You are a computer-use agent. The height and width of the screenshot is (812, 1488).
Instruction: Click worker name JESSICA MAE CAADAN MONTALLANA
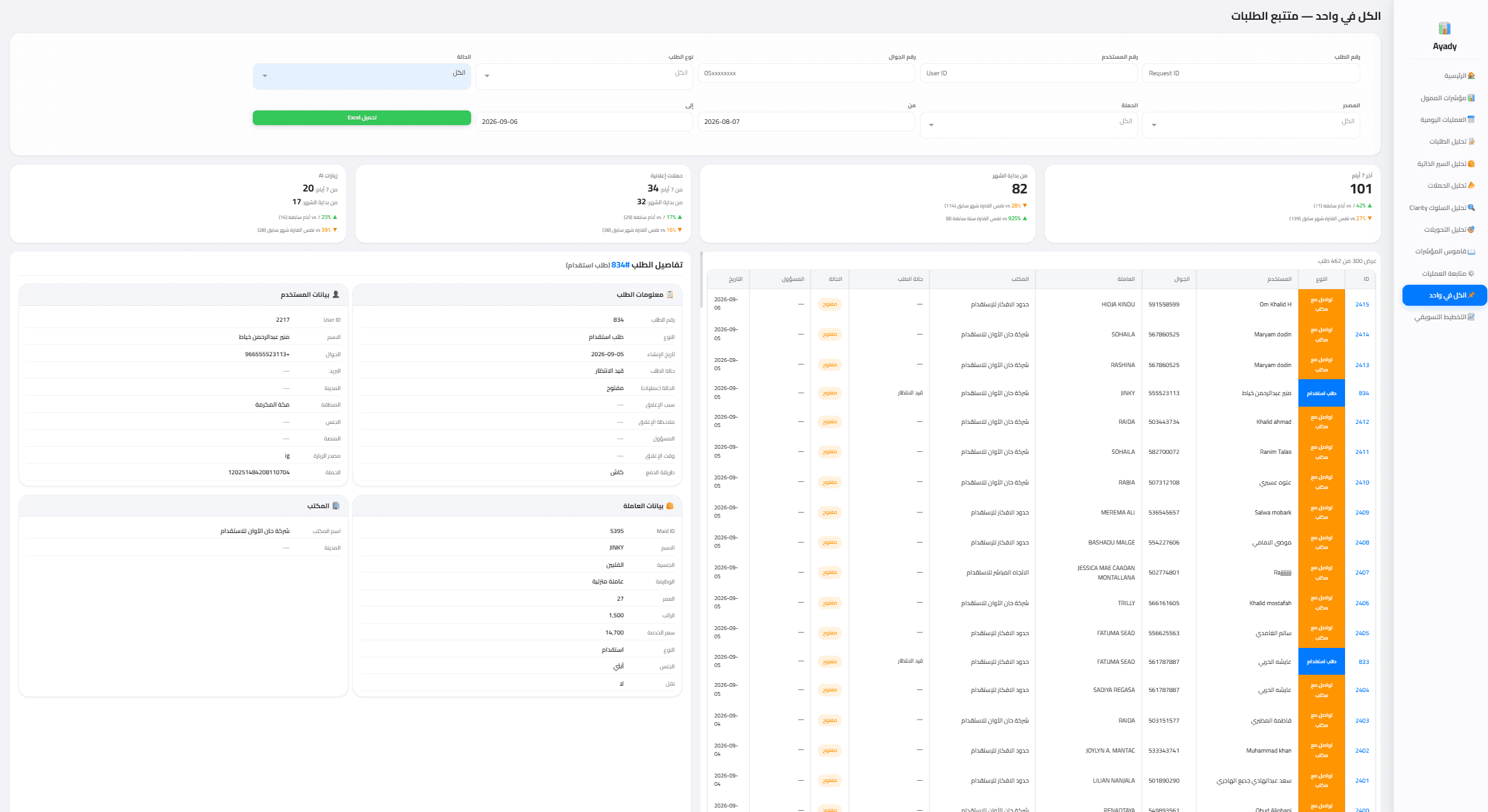click(x=1106, y=573)
